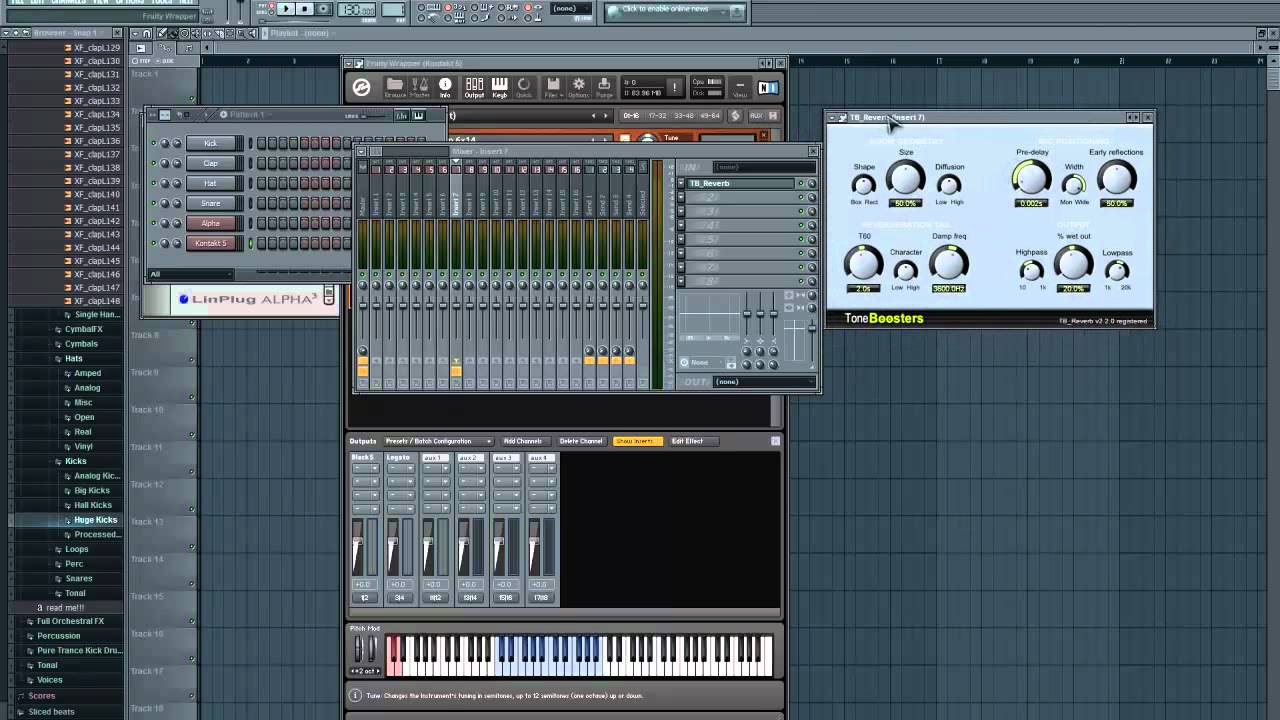
Task: Click the Delete Channel button
Action: tap(581, 441)
